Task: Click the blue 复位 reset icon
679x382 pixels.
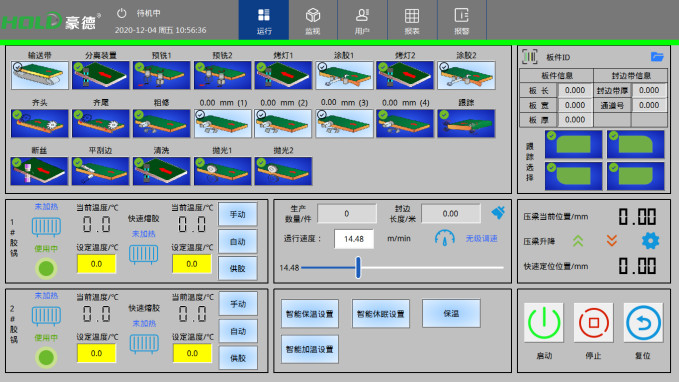Action: click(643, 323)
